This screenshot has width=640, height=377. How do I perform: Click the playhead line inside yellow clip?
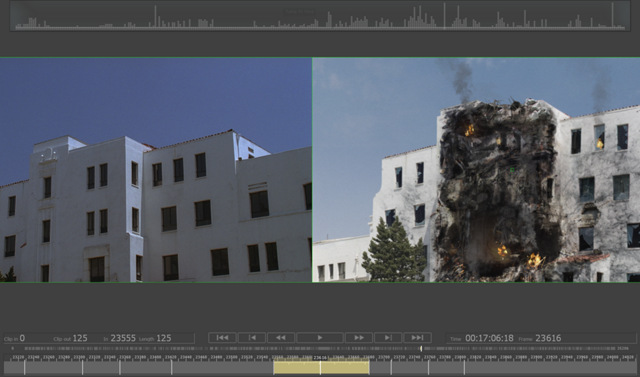(x=320, y=367)
